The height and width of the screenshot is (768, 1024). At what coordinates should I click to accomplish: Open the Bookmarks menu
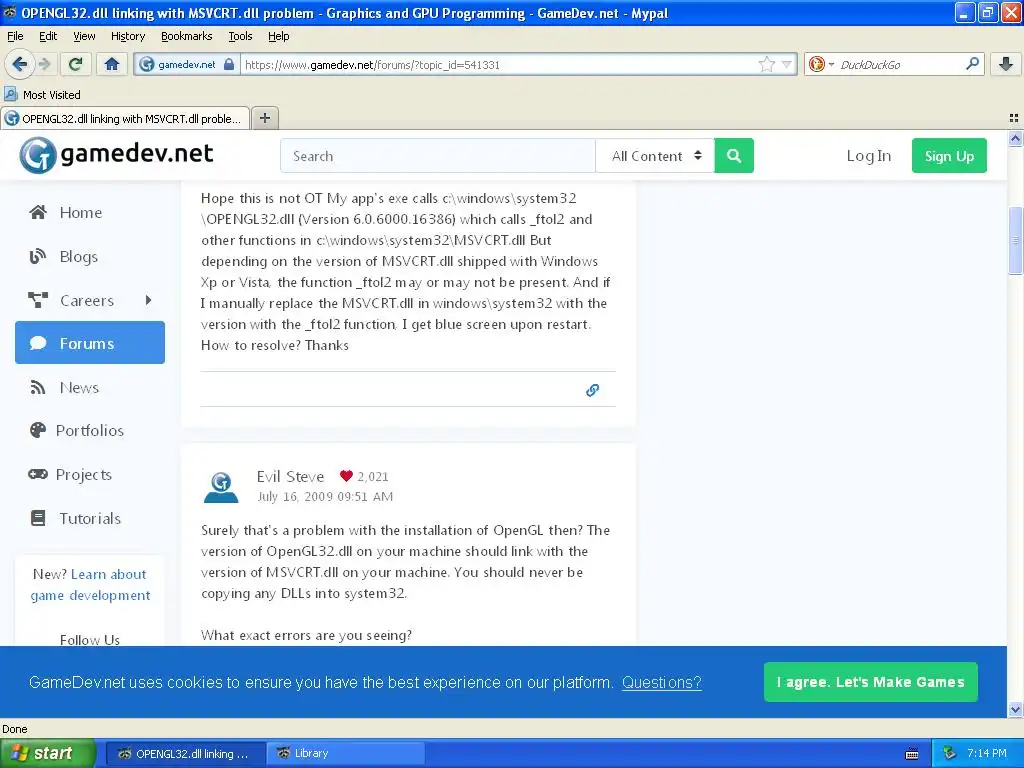click(186, 36)
